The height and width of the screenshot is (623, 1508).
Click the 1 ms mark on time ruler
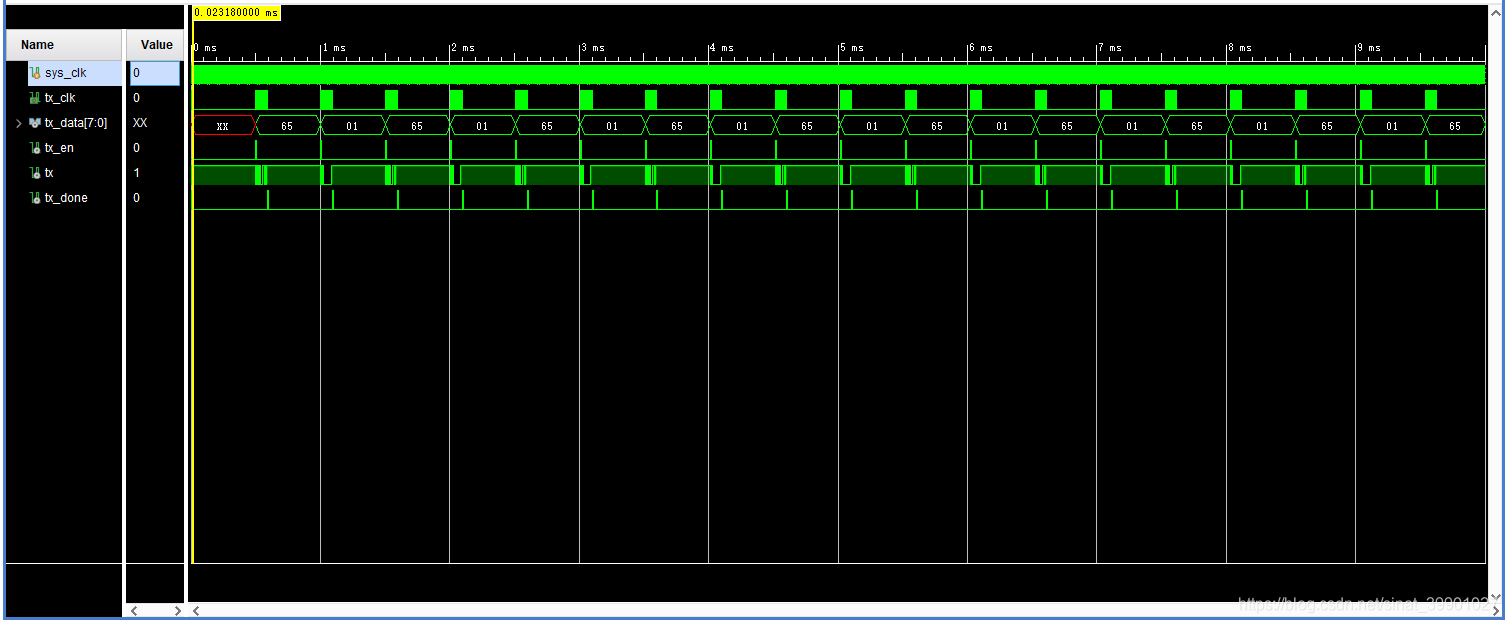(334, 48)
